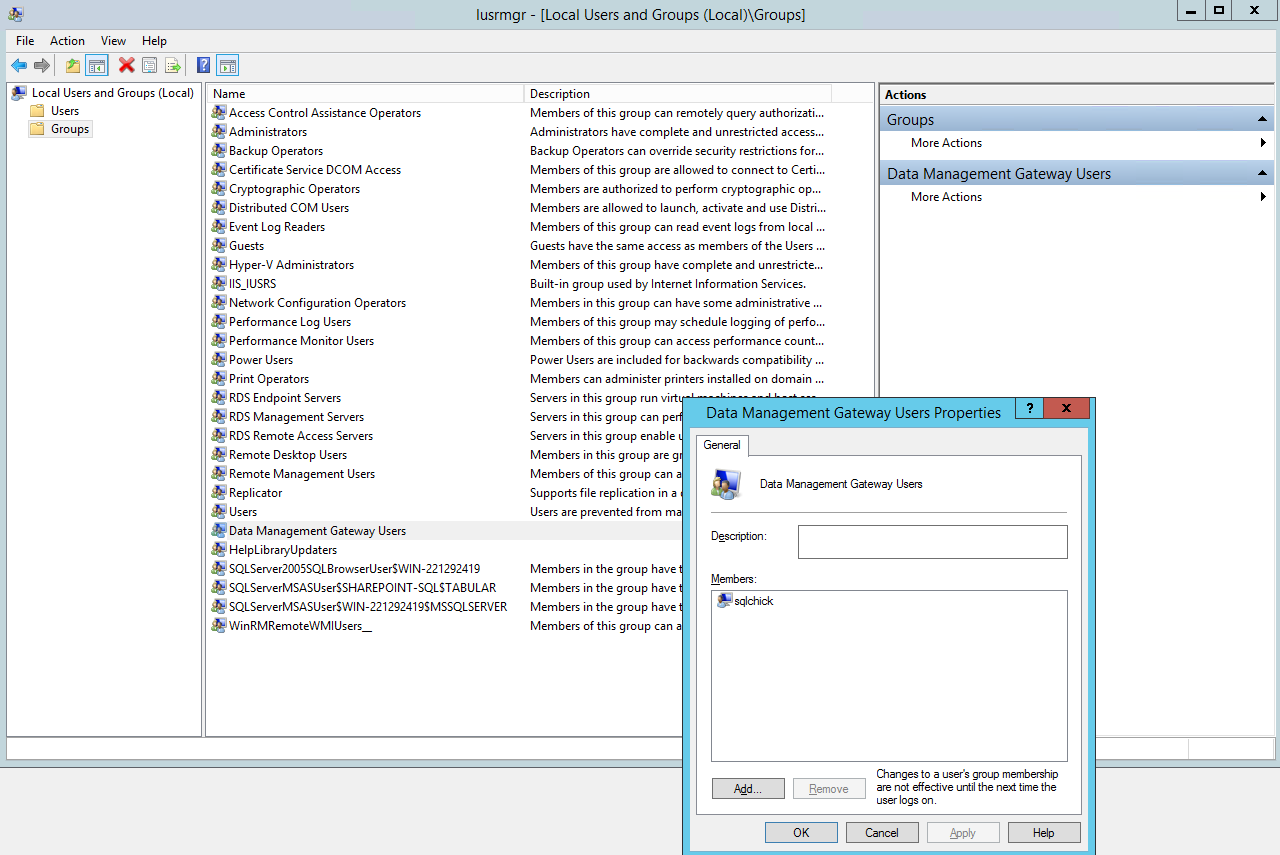The image size is (1280, 855).
Task: Select the Groups node in the tree
Action: (x=70, y=129)
